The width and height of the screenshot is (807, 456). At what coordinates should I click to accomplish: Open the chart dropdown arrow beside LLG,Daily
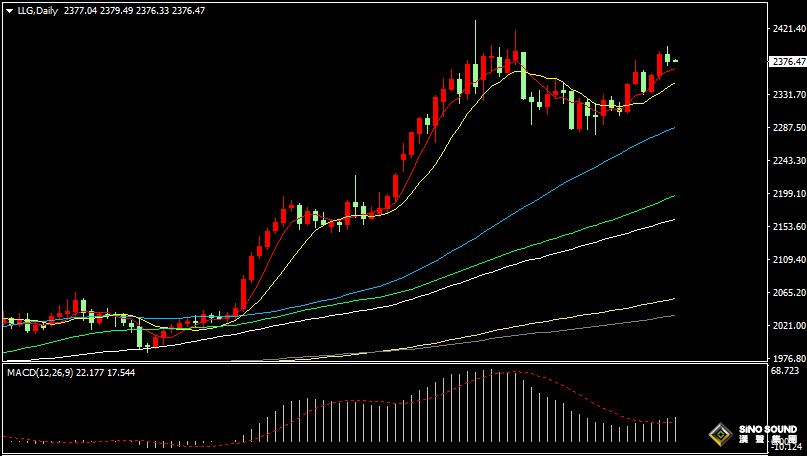click(x=9, y=11)
